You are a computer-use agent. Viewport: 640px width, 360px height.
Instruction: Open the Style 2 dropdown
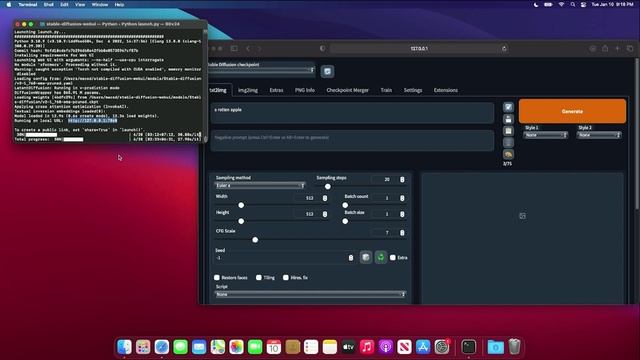pyautogui.click(x=599, y=135)
